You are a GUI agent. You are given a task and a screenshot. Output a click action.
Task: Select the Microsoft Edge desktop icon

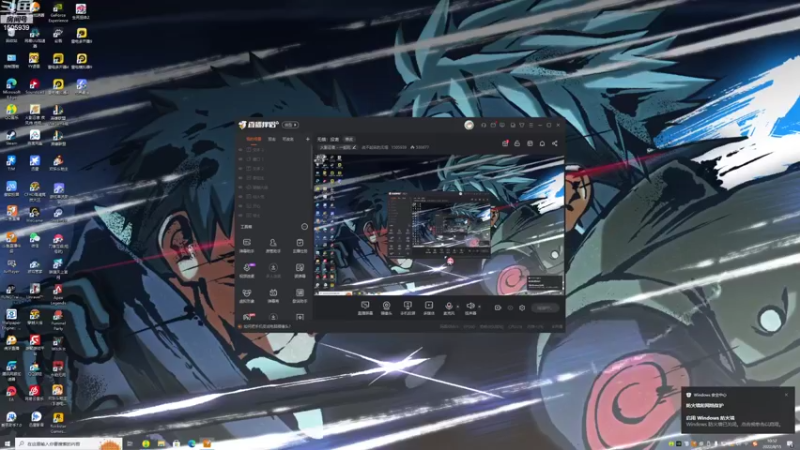(11, 87)
